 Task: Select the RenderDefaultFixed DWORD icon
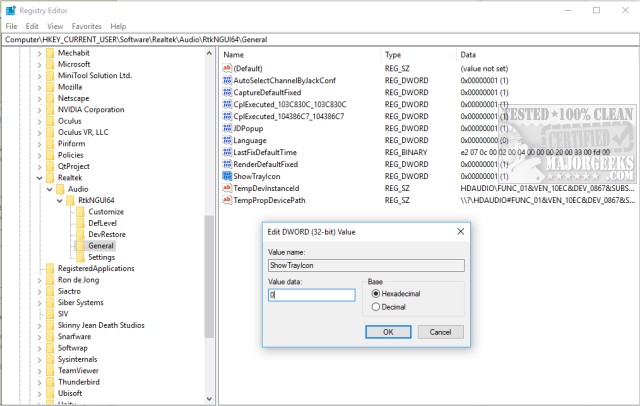pos(227,164)
